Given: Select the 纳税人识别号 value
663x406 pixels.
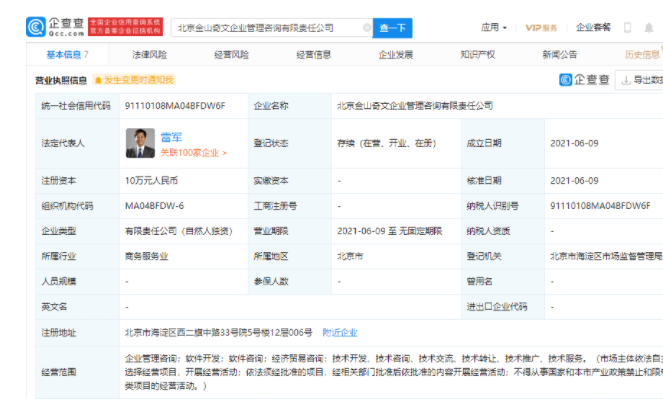Looking at the screenshot, I should [x=600, y=206].
